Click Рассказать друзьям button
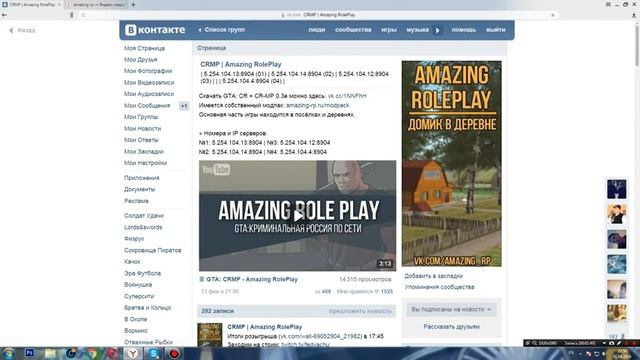 (451, 327)
